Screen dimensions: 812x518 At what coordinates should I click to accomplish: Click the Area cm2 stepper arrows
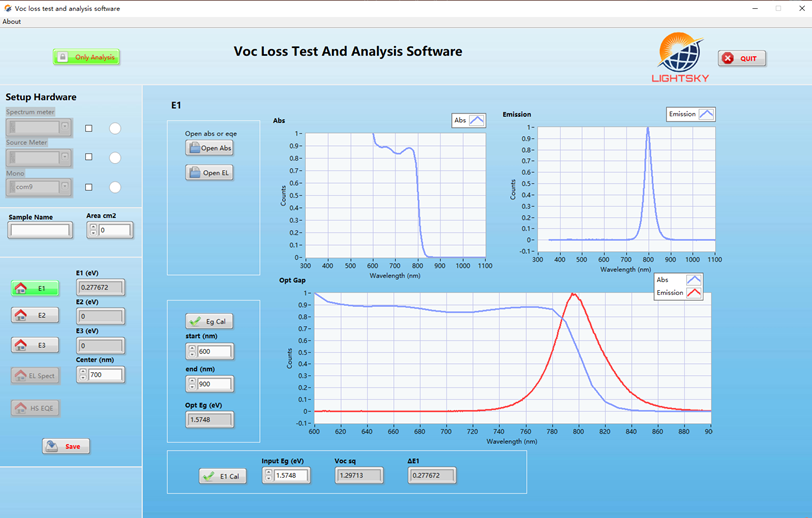tap(93, 231)
